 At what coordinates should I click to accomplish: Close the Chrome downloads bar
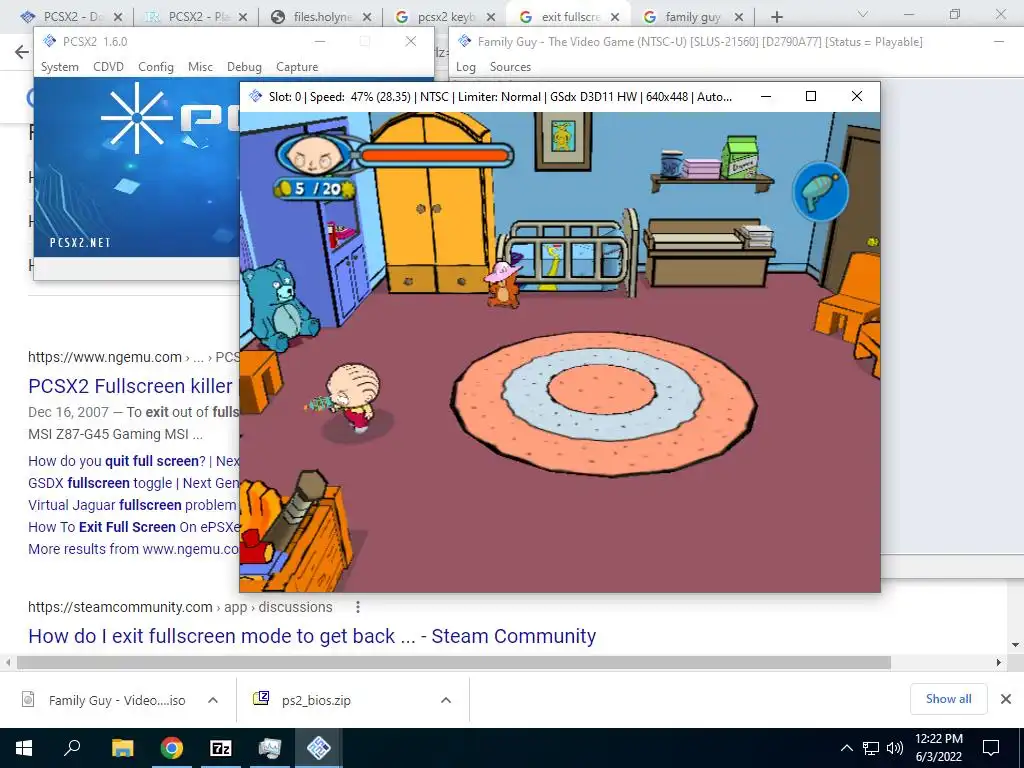(1006, 699)
